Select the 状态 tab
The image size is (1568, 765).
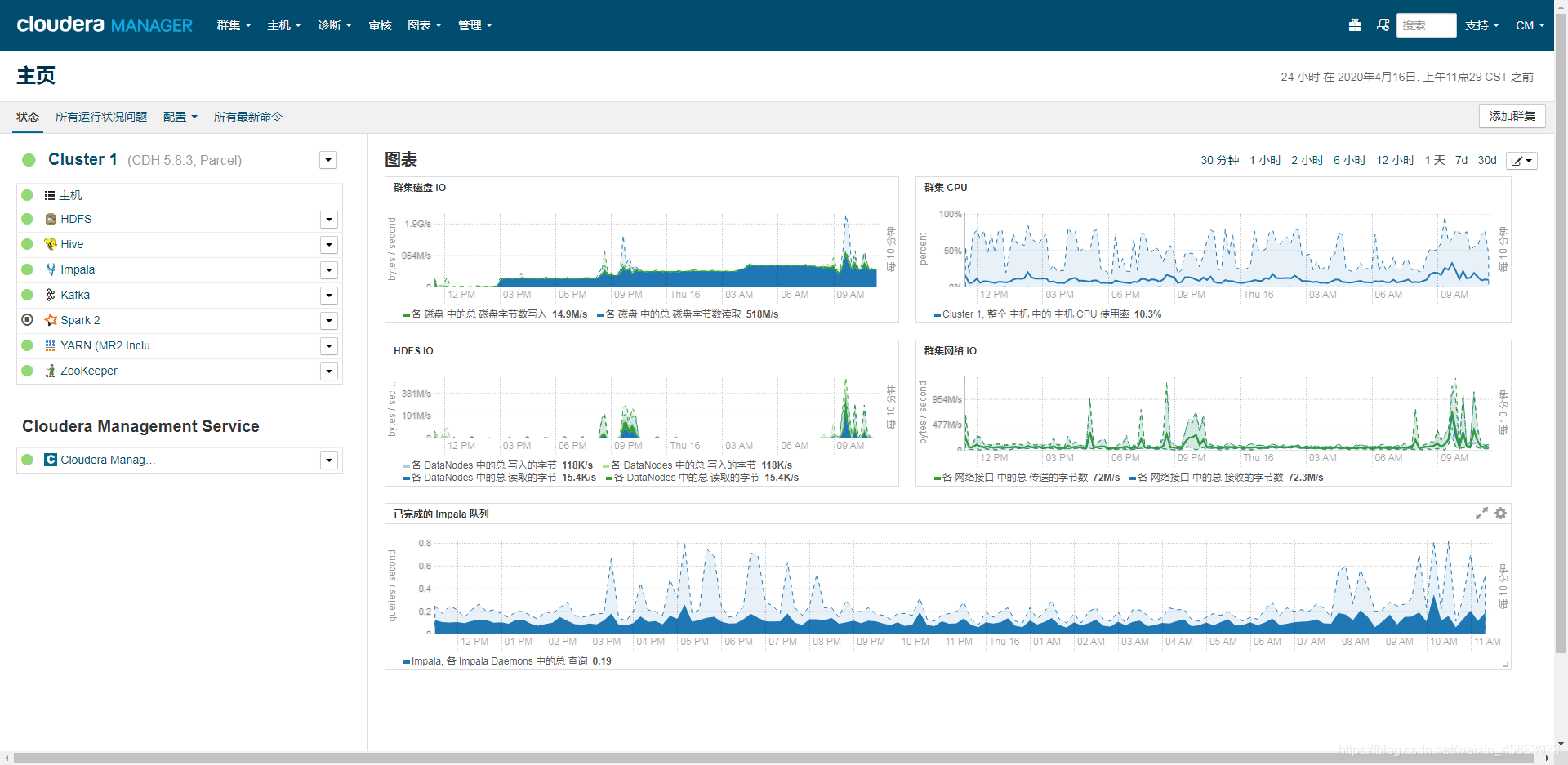[28, 117]
